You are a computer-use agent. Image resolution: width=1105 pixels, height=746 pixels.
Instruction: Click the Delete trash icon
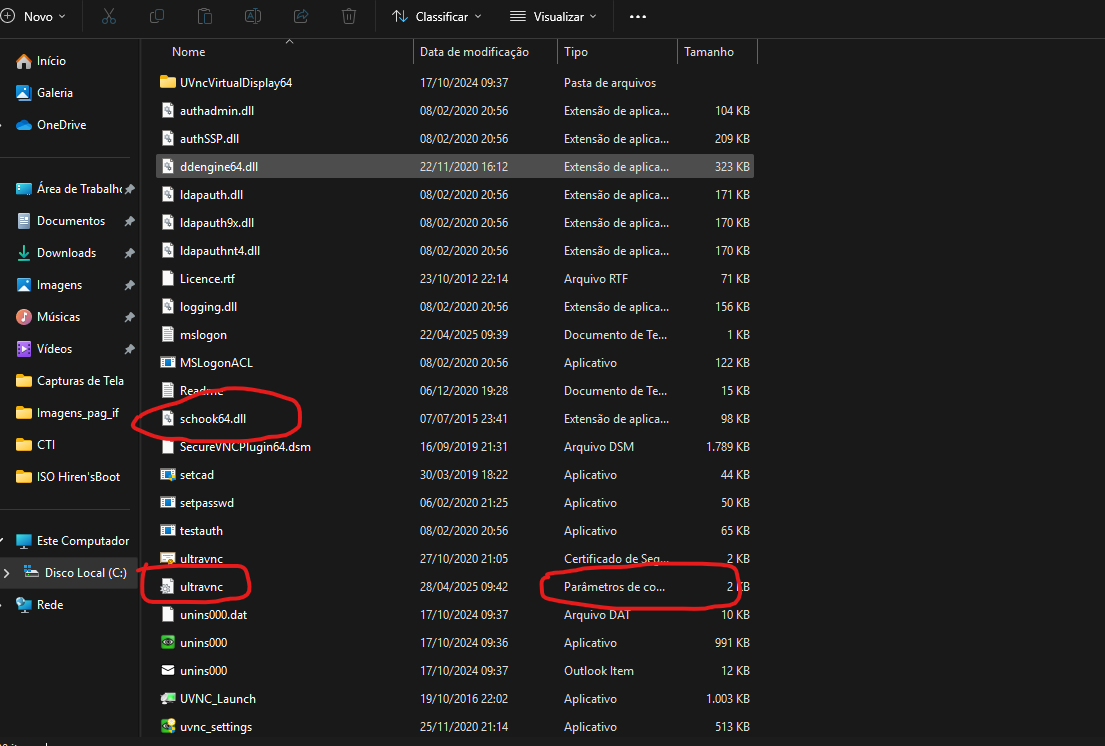pyautogui.click(x=349, y=16)
